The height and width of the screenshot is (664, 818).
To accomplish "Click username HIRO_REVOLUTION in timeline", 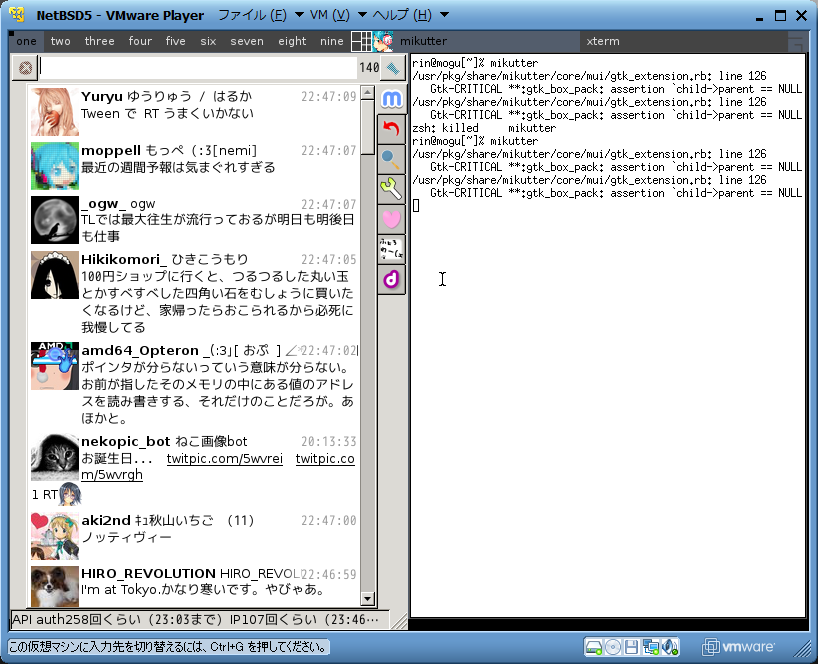I will point(148,574).
